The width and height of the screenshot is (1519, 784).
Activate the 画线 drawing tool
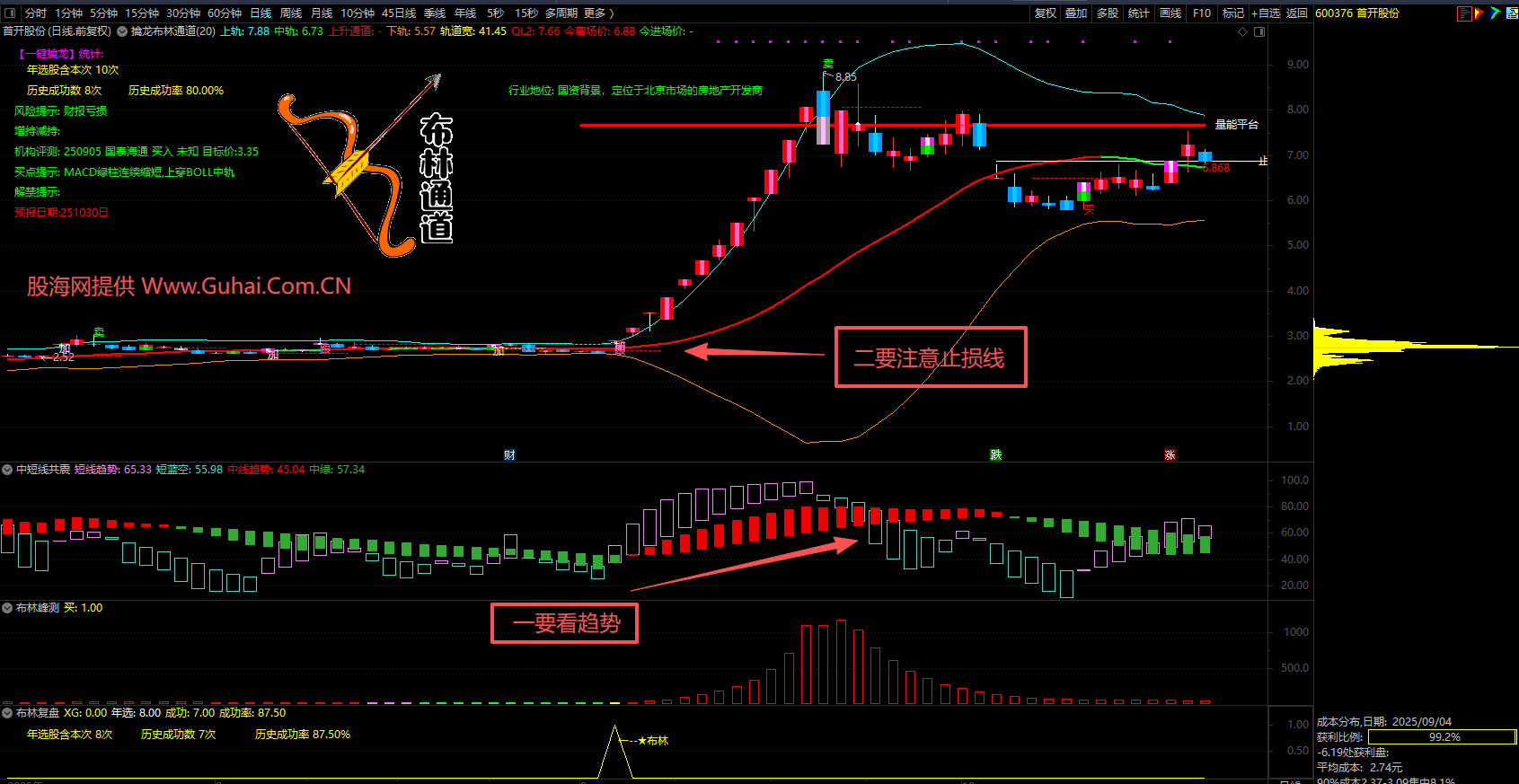point(1170,13)
